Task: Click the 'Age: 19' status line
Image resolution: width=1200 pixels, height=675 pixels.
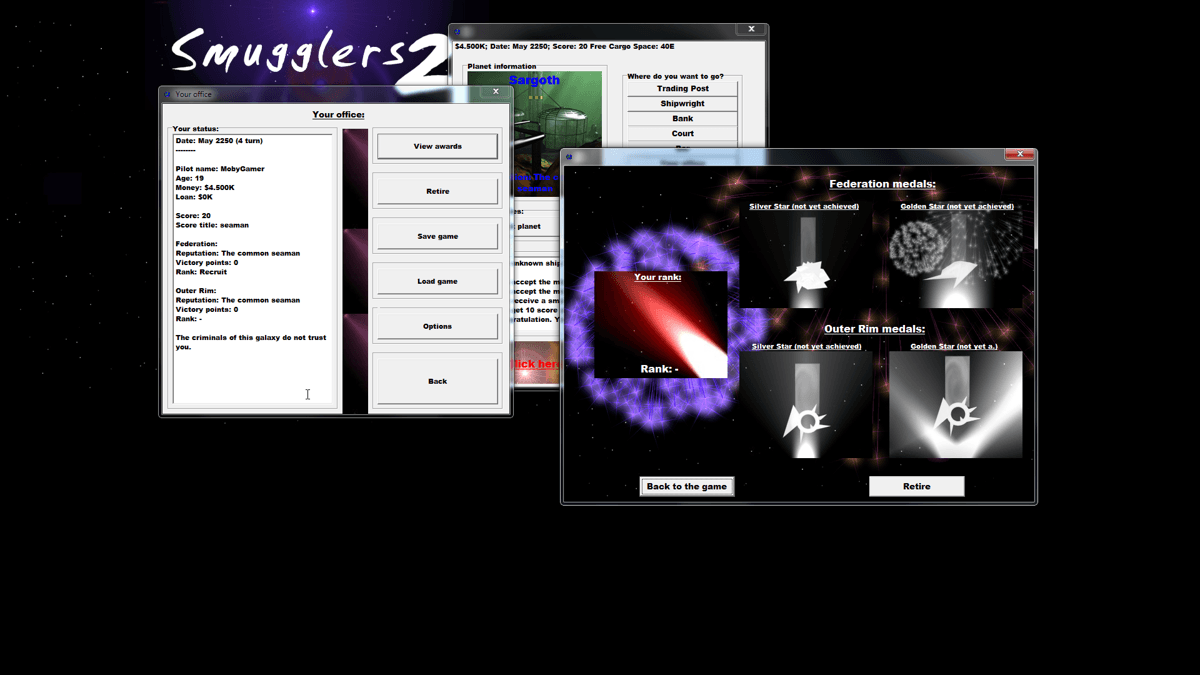Action: (x=190, y=178)
